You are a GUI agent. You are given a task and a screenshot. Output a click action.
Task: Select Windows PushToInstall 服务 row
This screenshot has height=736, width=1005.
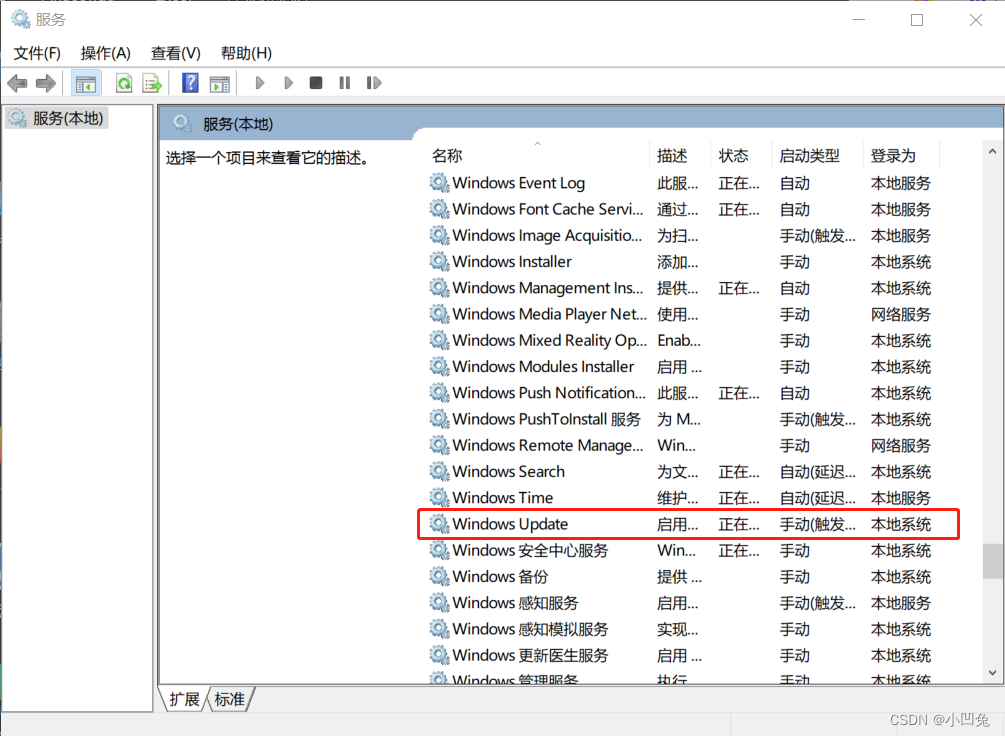click(x=679, y=420)
